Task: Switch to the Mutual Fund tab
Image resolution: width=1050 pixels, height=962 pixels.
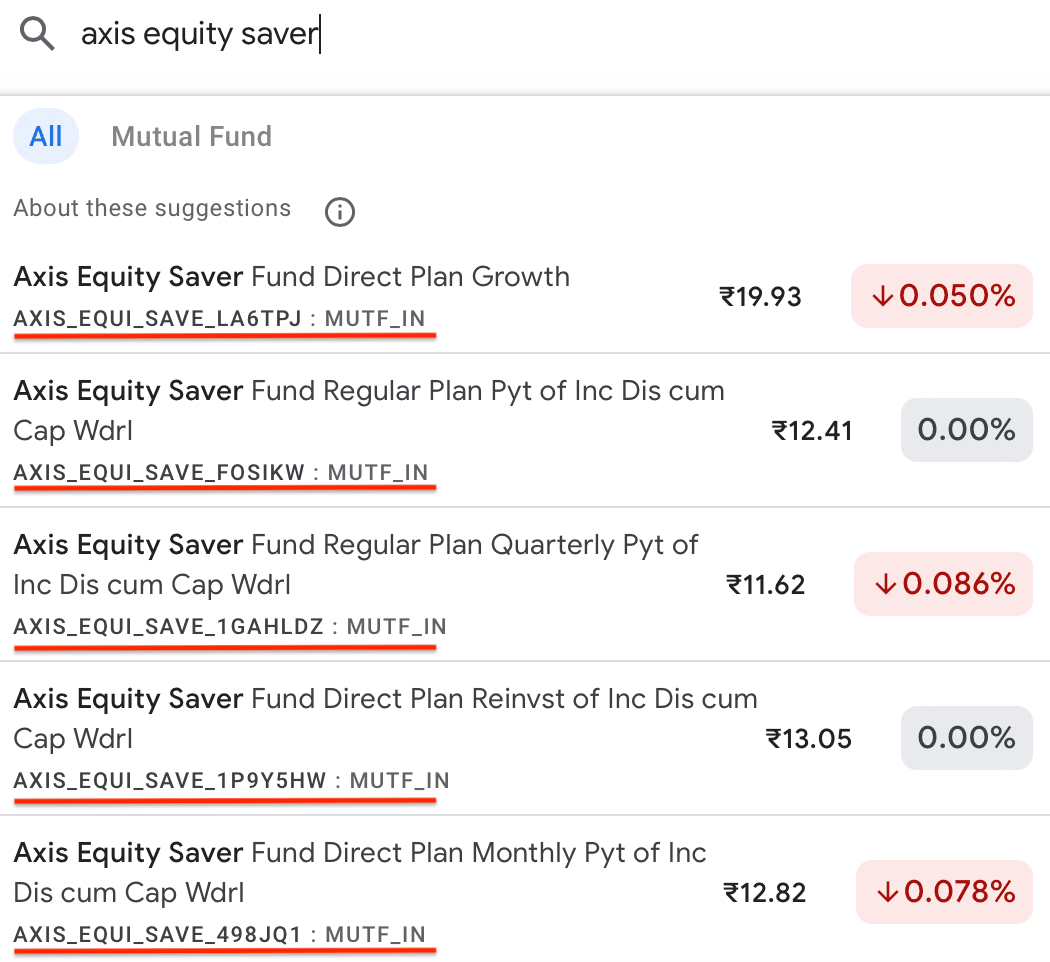Action: click(x=191, y=136)
